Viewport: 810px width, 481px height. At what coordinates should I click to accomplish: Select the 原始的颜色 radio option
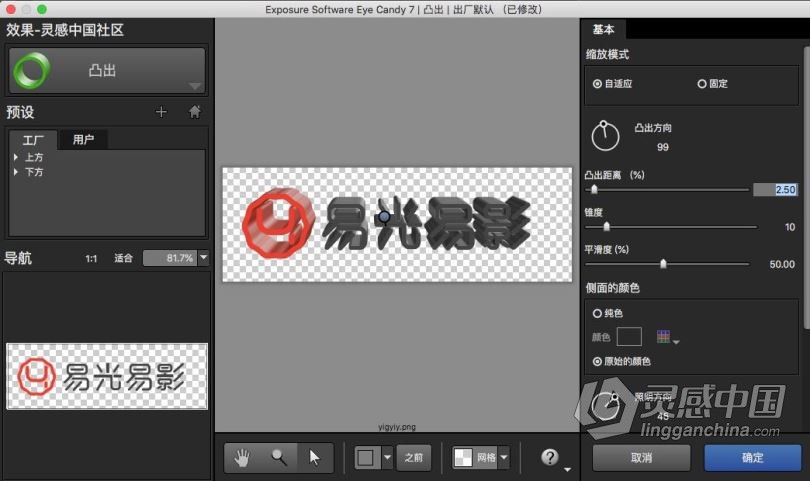tap(597, 361)
